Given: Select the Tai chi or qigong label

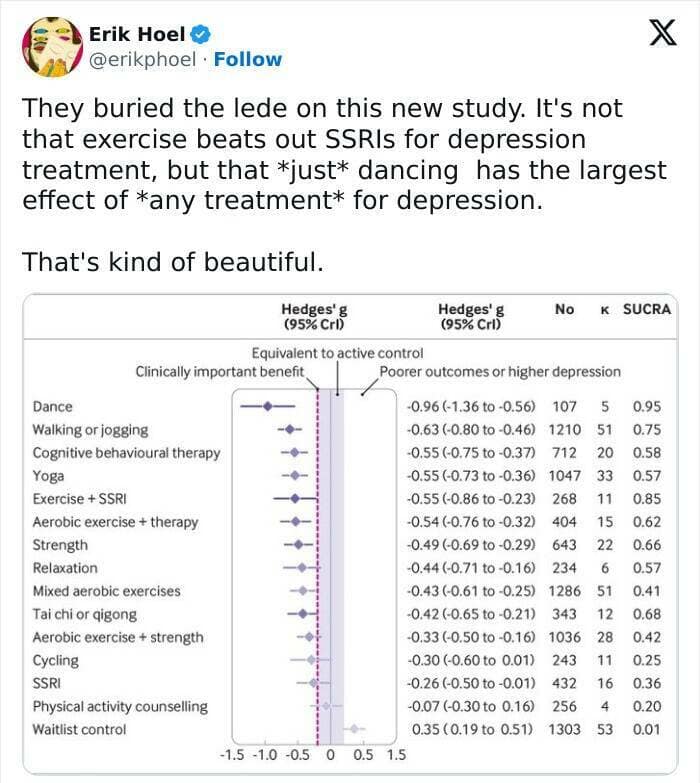Looking at the screenshot, I should click(85, 614).
